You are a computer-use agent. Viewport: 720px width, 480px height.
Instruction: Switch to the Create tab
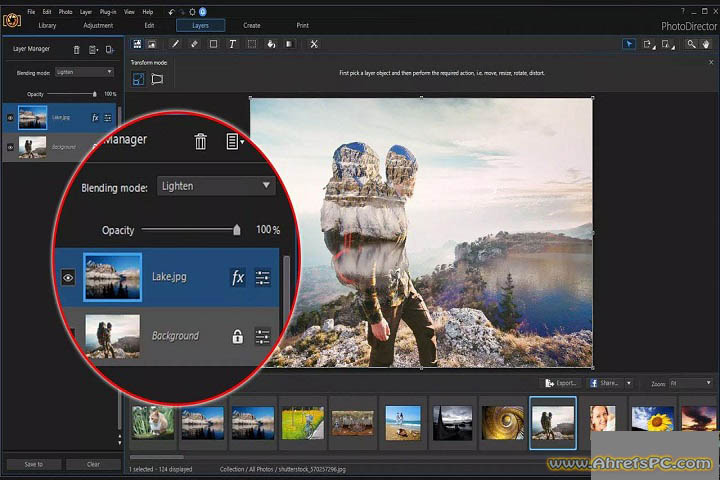coord(252,26)
